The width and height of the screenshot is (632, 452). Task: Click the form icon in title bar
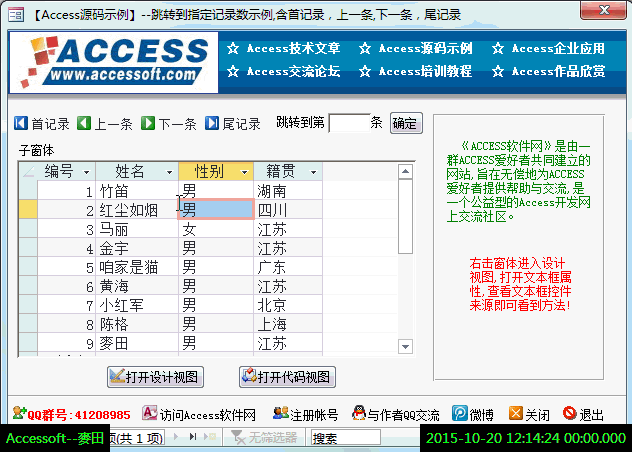coord(16,15)
